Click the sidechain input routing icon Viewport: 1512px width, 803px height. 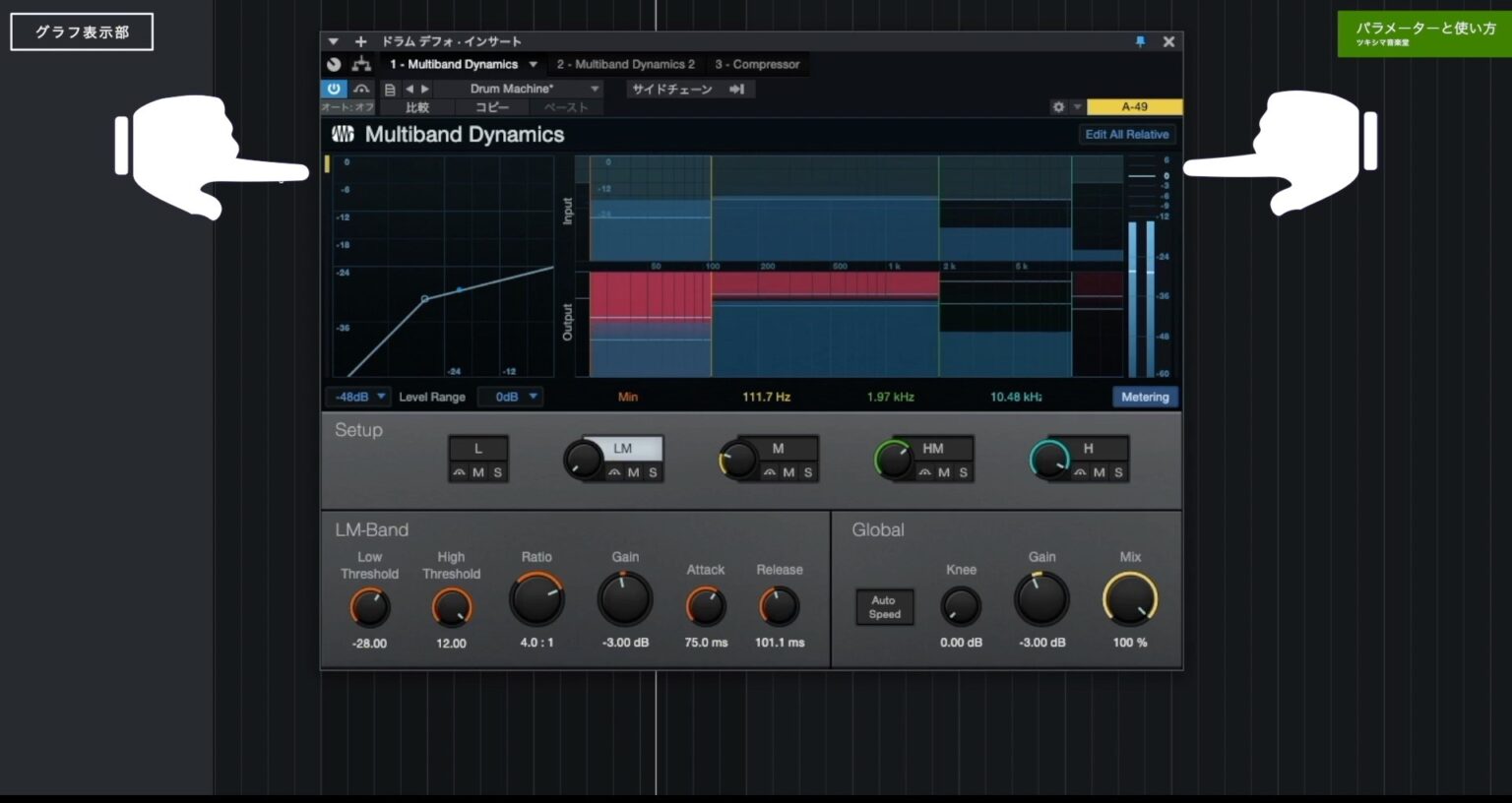737,89
